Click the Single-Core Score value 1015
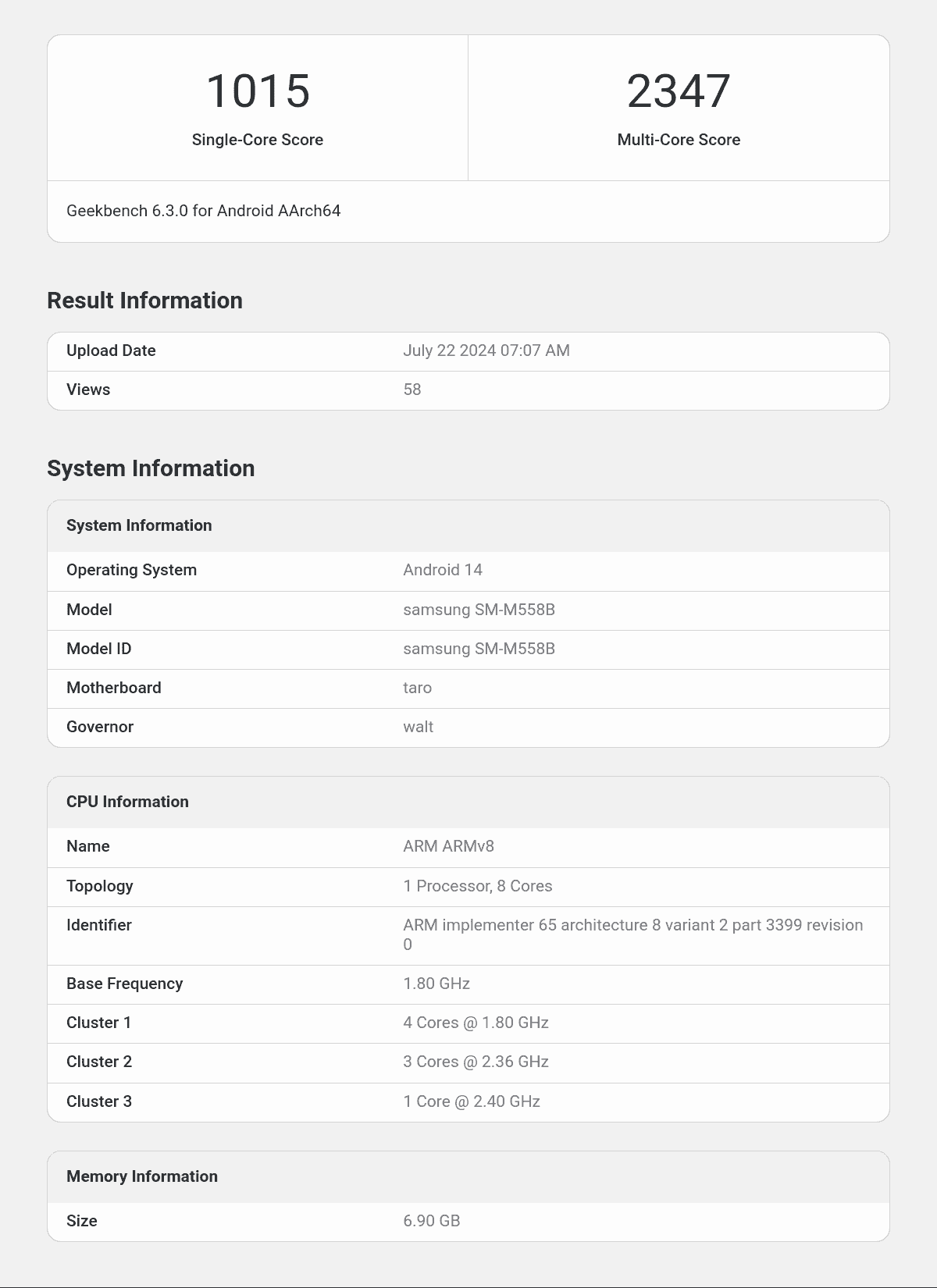Screen dimensions: 937x1288 [258, 91]
